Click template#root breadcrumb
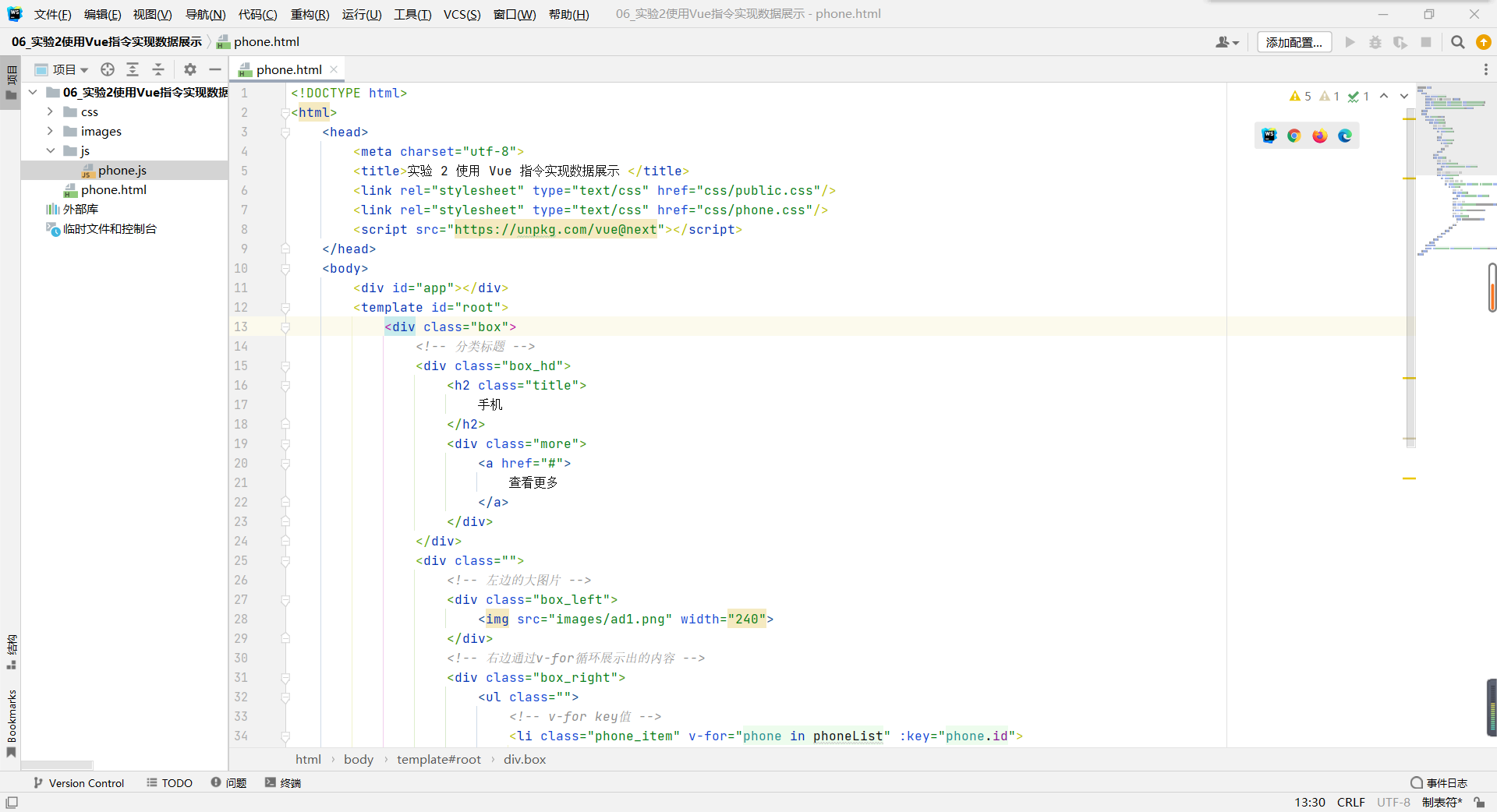The height and width of the screenshot is (812, 1497). pyautogui.click(x=439, y=759)
